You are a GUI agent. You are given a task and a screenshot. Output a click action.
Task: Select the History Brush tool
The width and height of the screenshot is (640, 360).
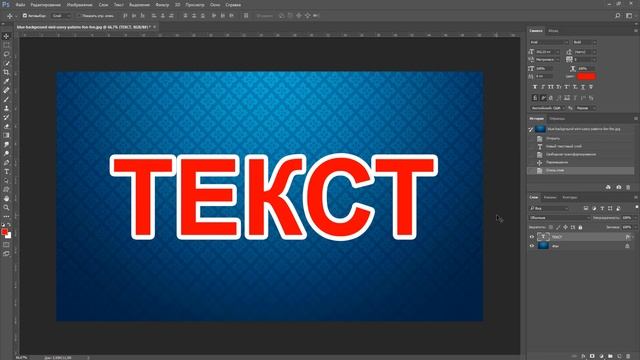6,117
